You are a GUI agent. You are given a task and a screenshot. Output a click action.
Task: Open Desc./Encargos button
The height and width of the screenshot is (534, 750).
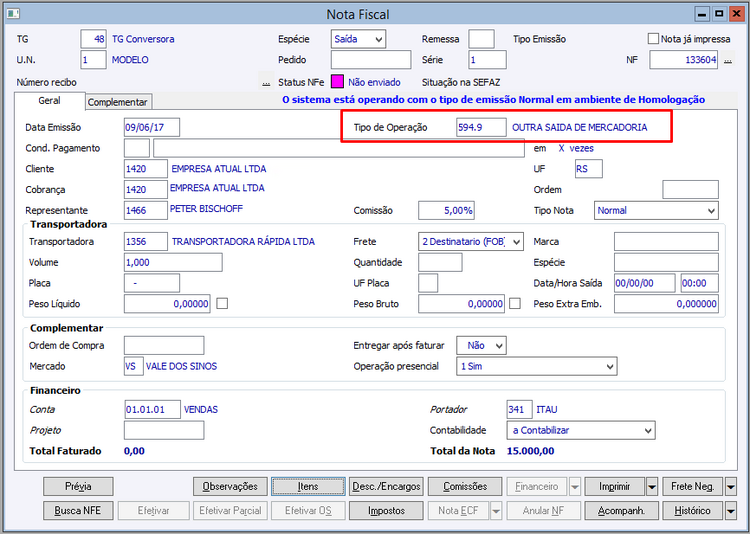point(386,487)
